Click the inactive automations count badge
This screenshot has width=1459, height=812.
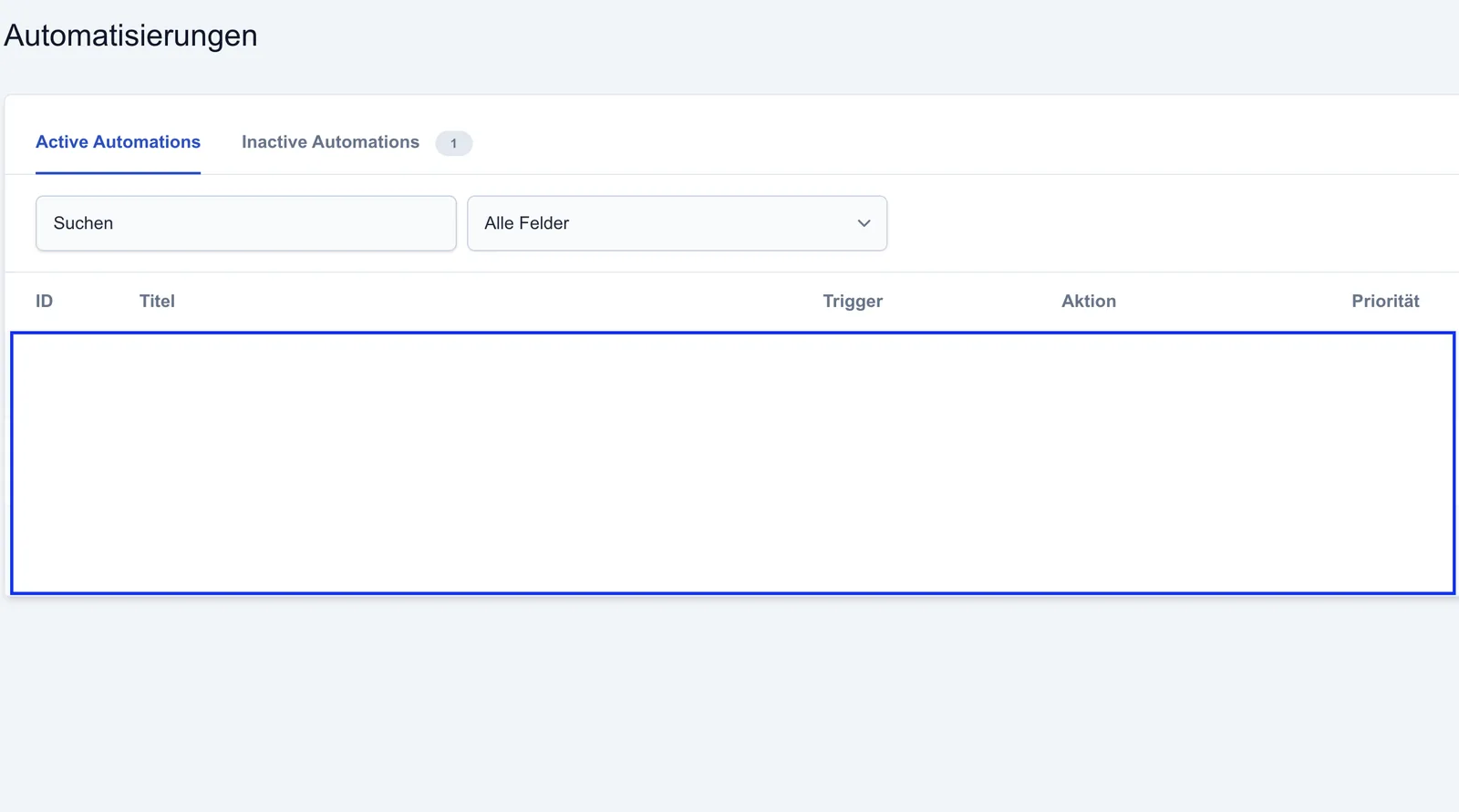pyautogui.click(x=453, y=143)
